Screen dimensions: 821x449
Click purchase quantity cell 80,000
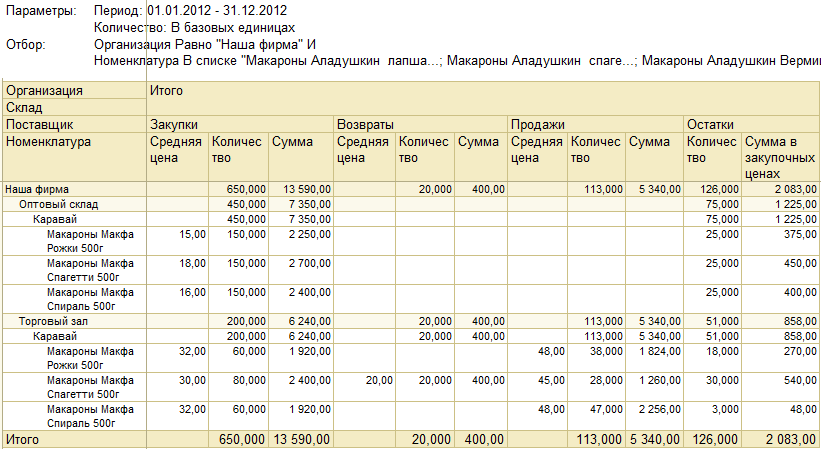tap(239, 387)
